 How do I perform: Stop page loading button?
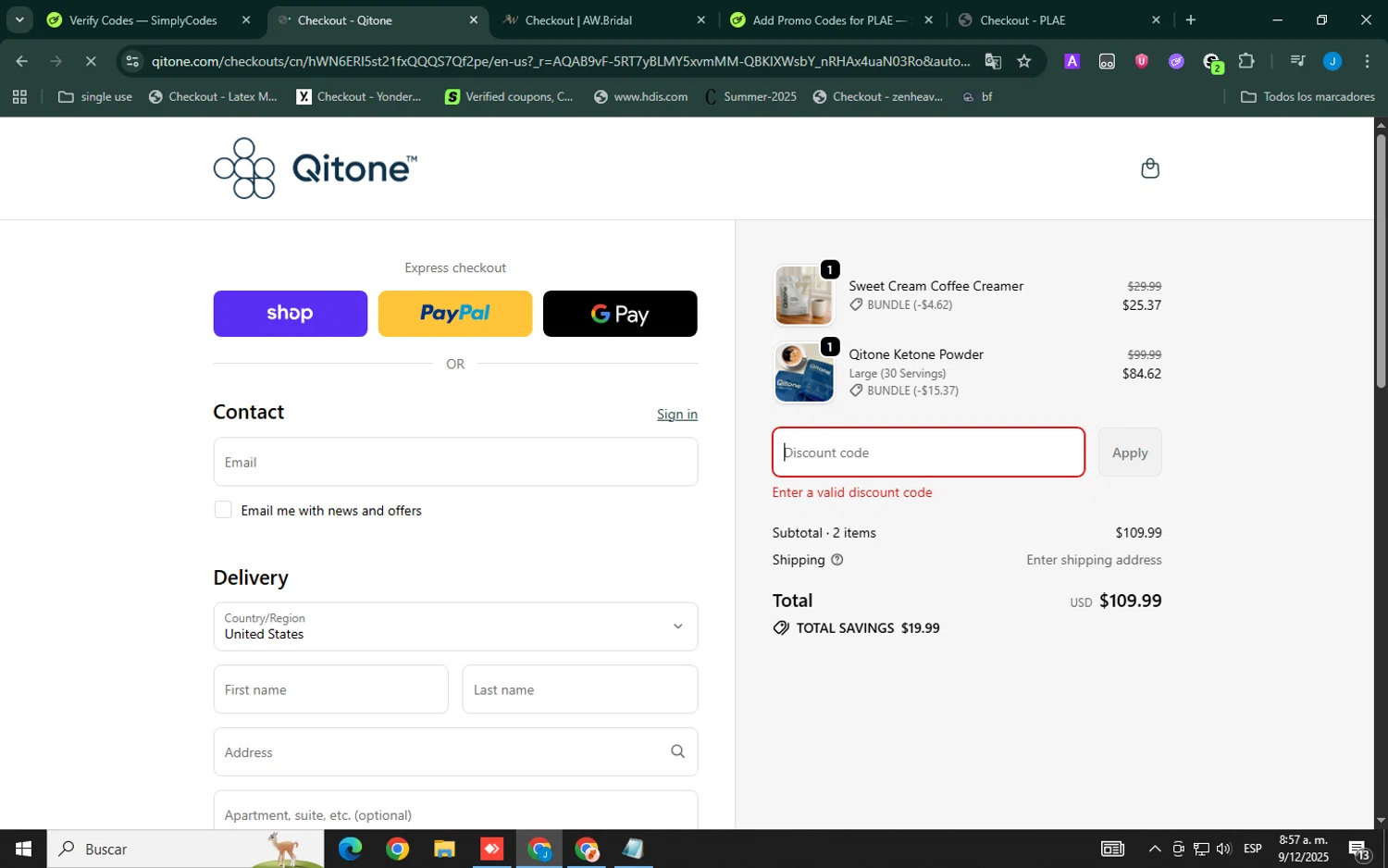point(91,61)
